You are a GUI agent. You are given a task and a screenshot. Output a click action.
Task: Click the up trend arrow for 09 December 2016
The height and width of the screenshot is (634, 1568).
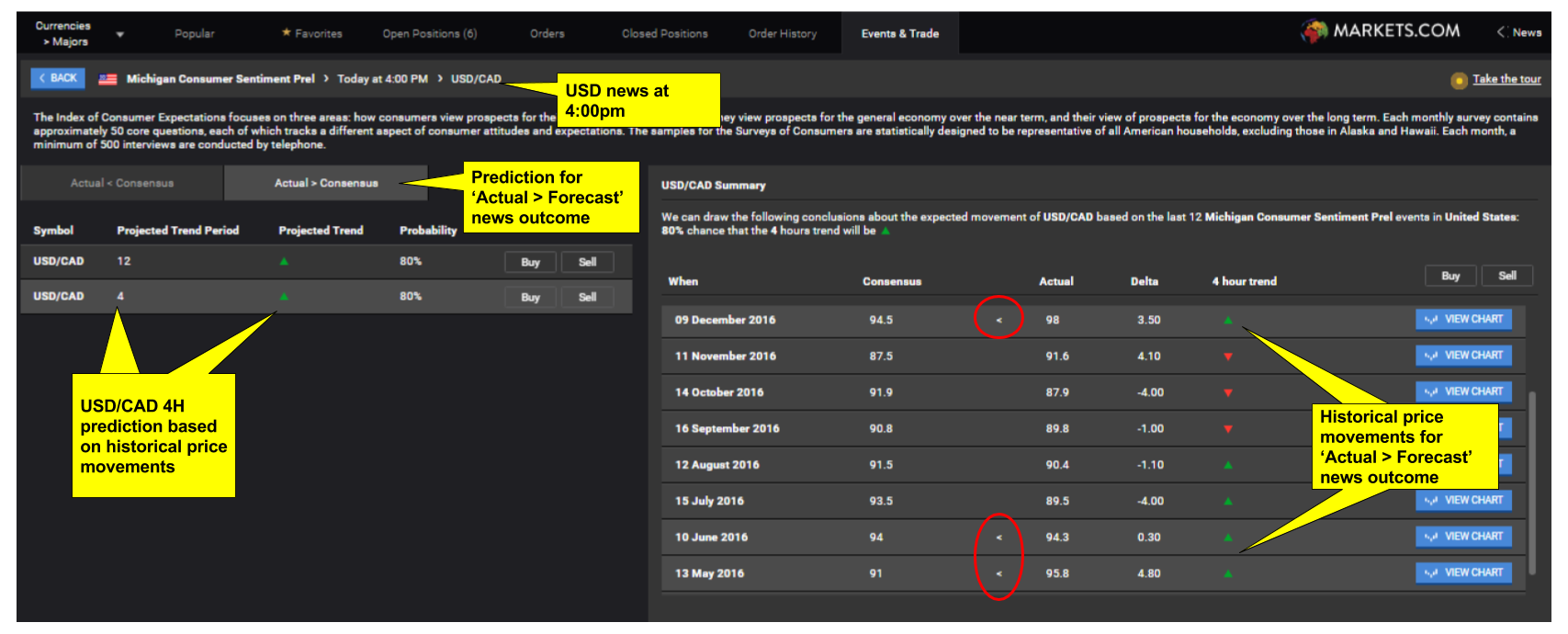[x=1228, y=320]
